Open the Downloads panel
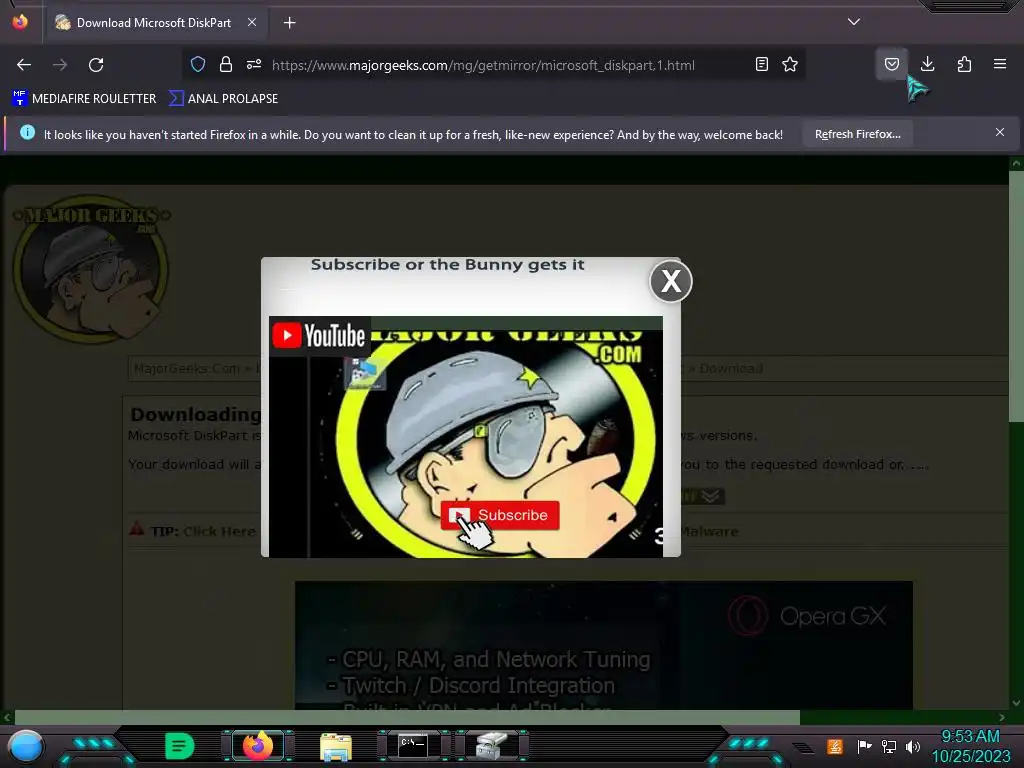 (927, 64)
